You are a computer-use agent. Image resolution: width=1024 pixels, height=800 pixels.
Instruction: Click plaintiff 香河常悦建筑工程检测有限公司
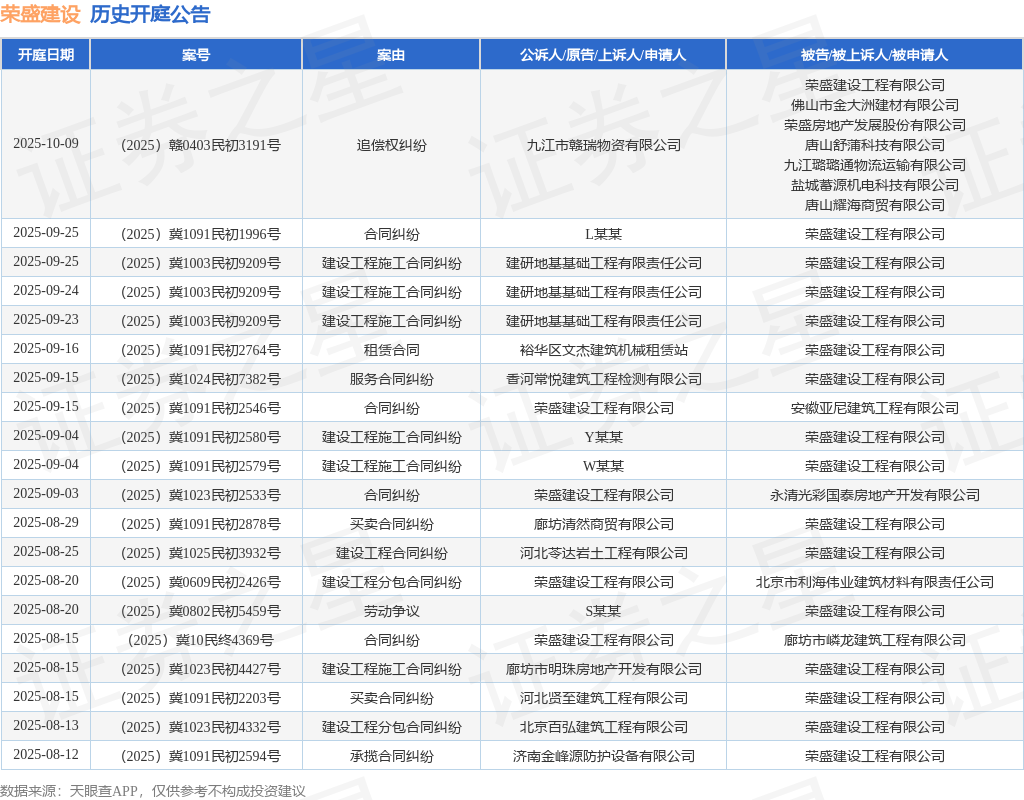coord(603,379)
